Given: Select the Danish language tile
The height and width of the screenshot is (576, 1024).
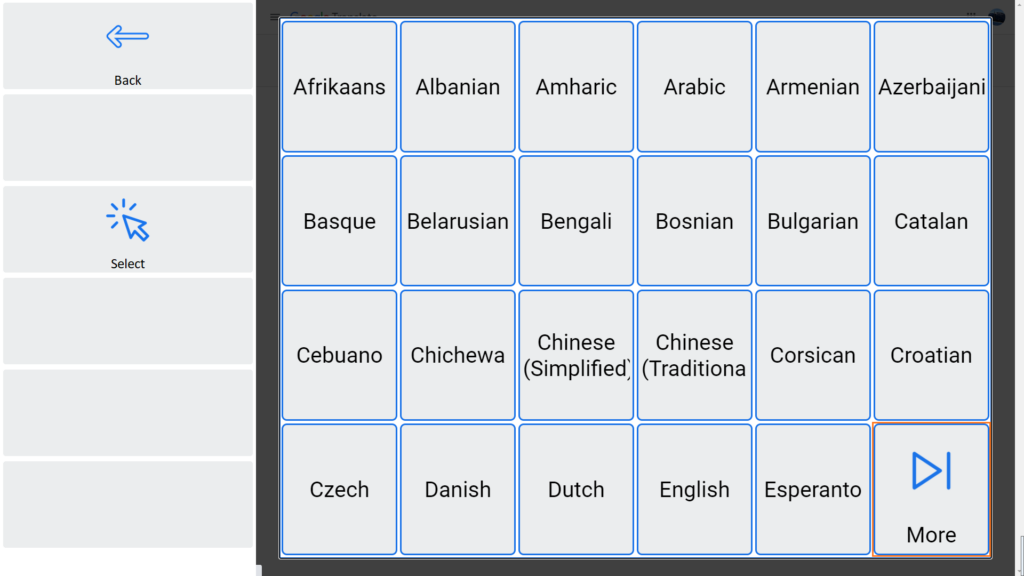Looking at the screenshot, I should 458,489.
